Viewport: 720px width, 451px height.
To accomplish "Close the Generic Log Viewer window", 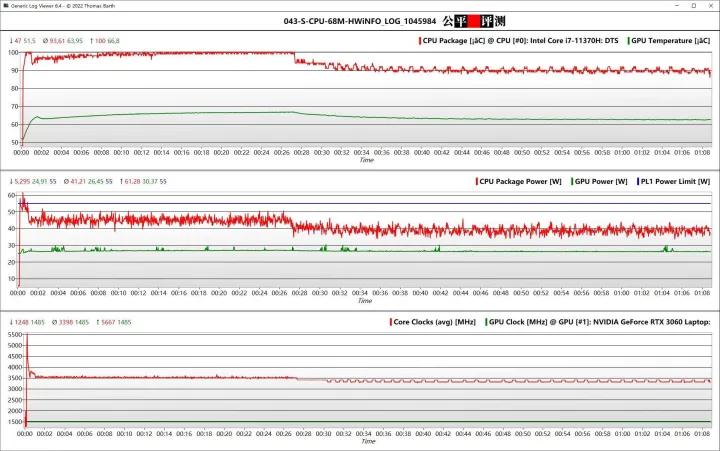I will (710, 6).
